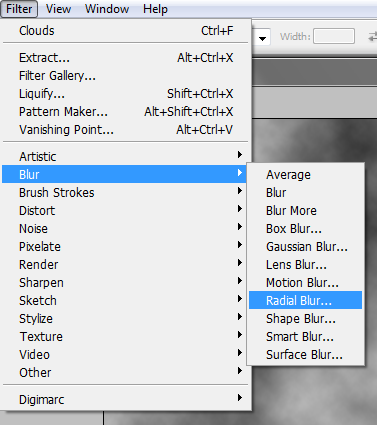Expand the Pixelate submenu
377x425 pixels.
124,246
